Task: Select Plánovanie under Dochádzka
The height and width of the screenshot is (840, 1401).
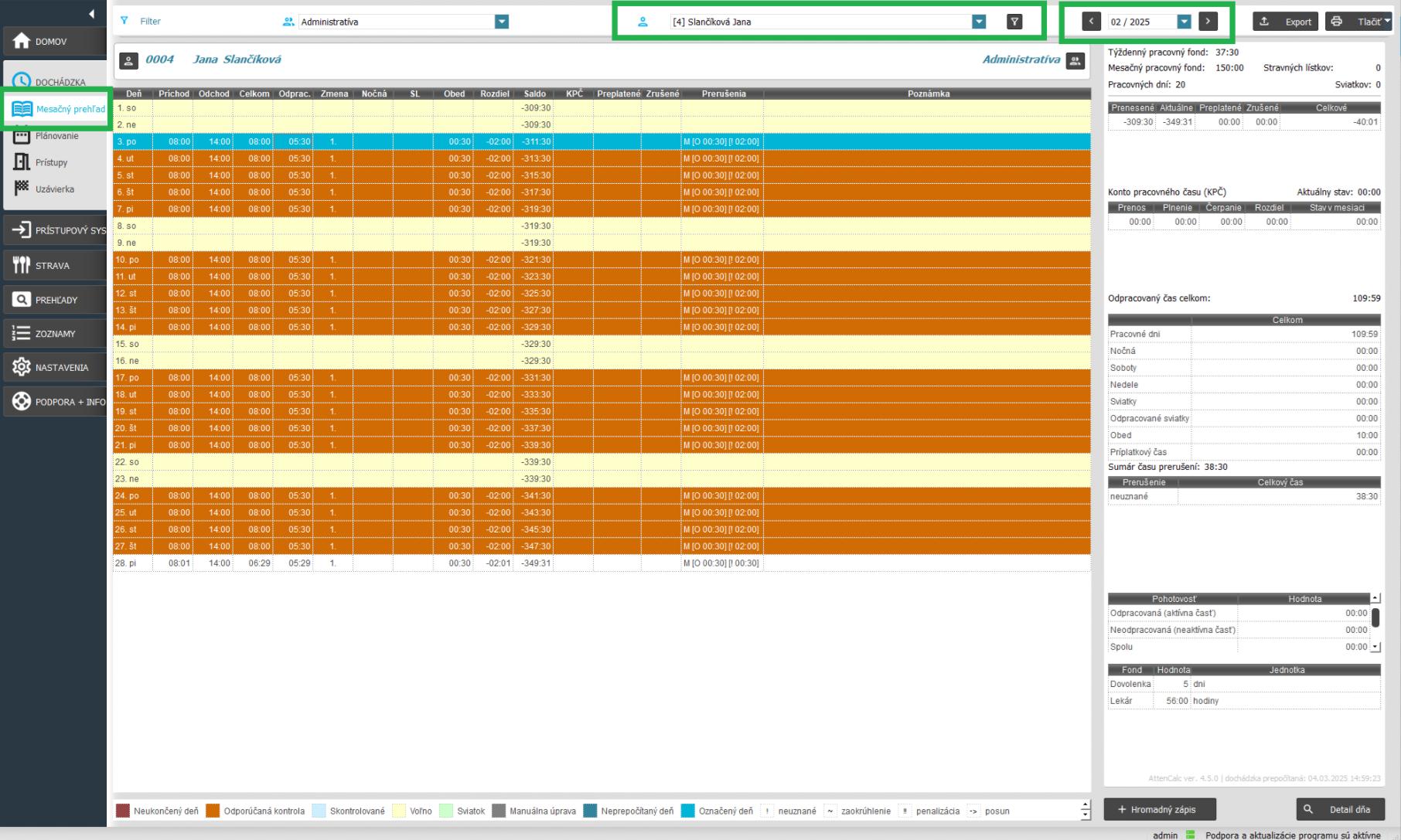Action: (x=56, y=136)
